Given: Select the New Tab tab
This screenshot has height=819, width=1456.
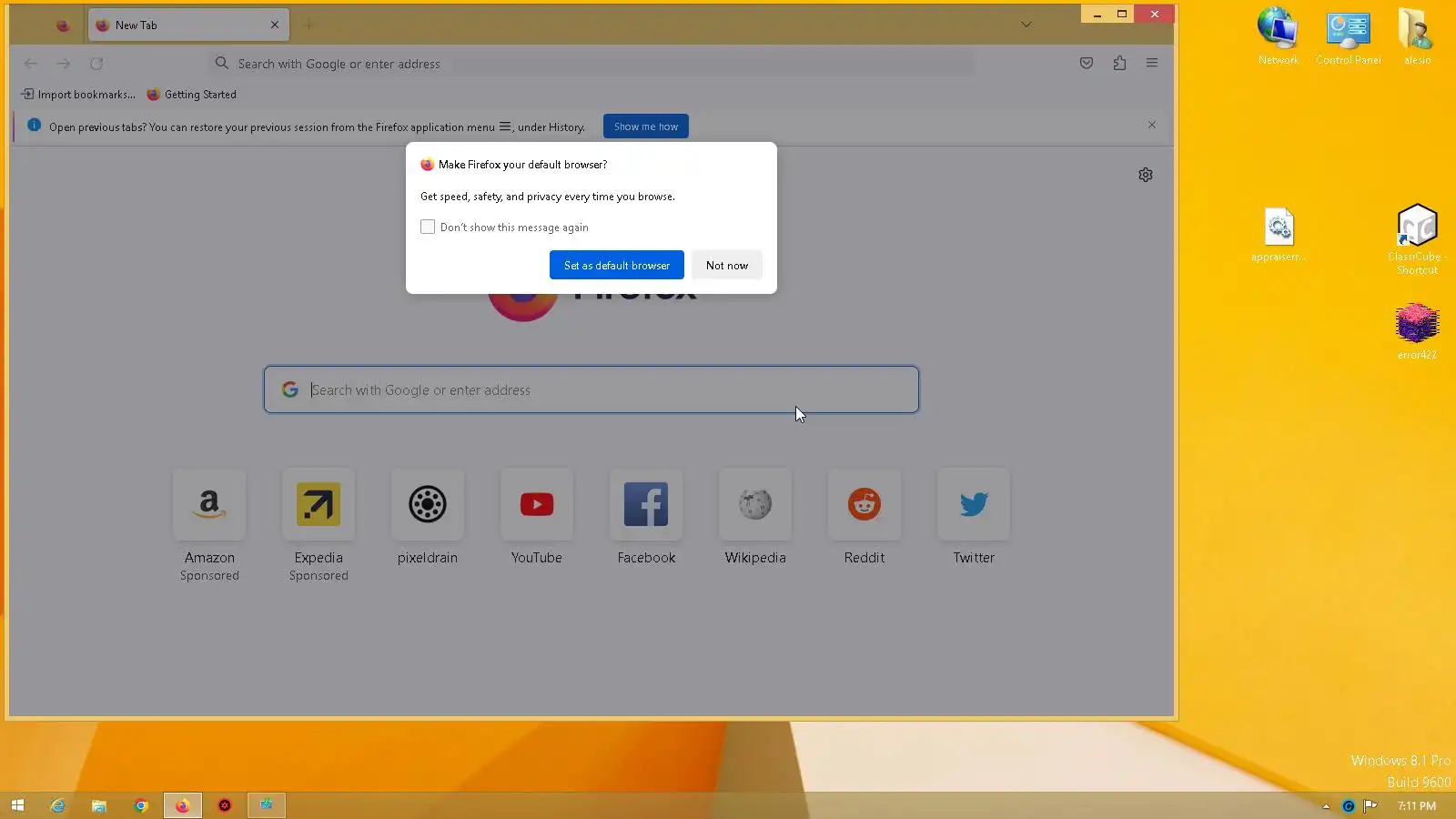Looking at the screenshot, I should click(x=189, y=25).
